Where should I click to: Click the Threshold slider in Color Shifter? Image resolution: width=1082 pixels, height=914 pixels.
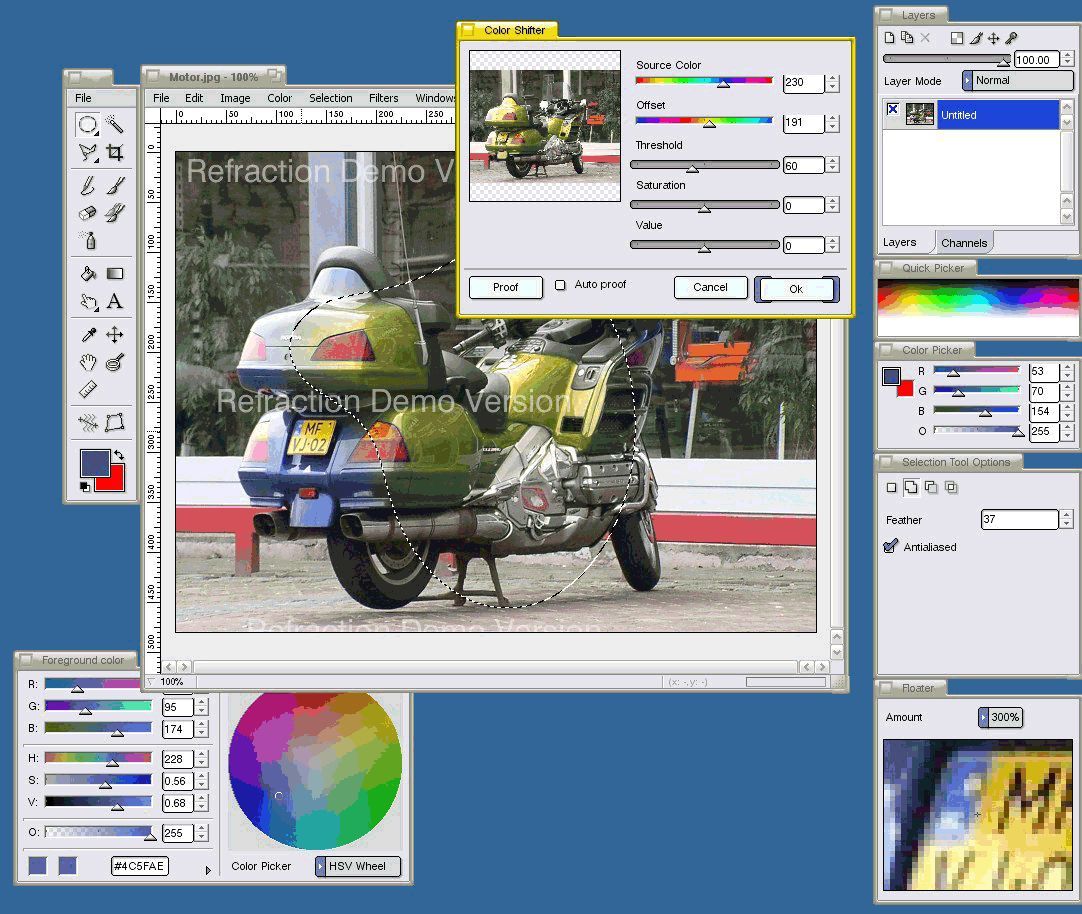pyautogui.click(x=704, y=165)
